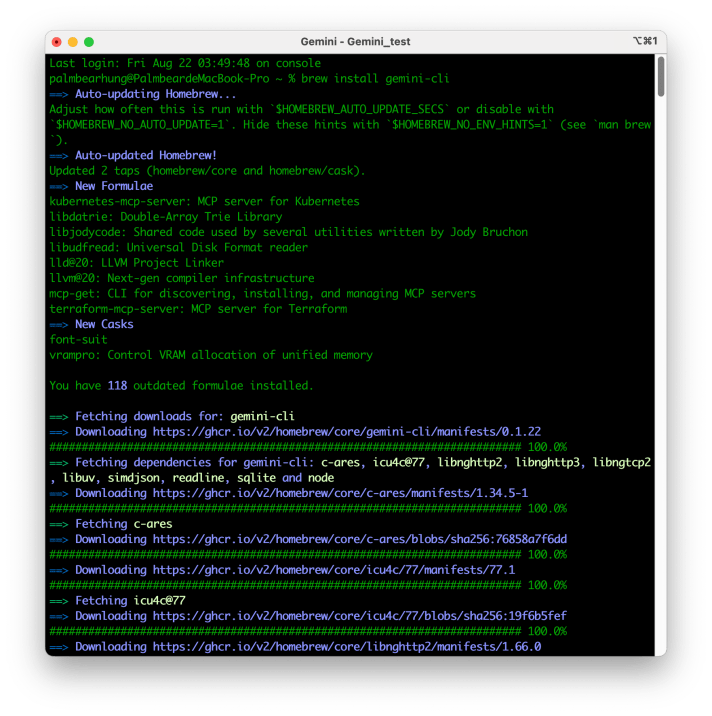Open the icu4c manifests 77.1 URL
This screenshot has width=712, height=716.
pos(333,570)
